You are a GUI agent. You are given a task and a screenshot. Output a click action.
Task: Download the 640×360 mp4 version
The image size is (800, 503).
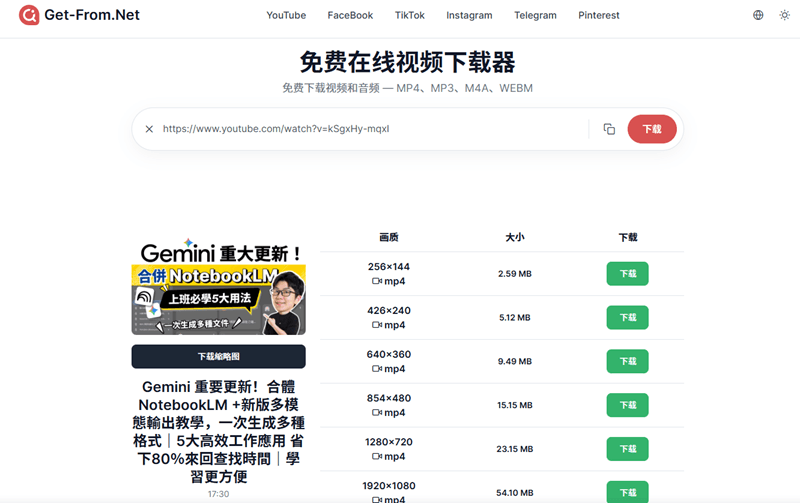click(628, 362)
